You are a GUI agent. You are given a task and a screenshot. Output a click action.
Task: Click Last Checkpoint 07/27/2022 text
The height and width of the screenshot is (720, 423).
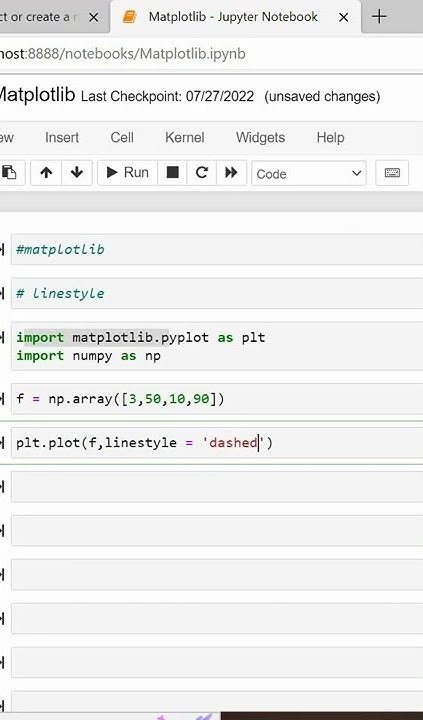tap(167, 96)
